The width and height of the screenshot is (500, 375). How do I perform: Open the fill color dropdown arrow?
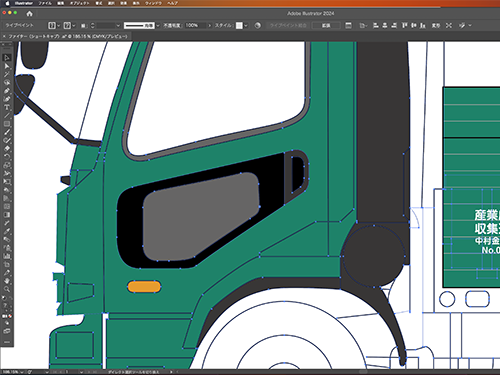click(x=59, y=25)
